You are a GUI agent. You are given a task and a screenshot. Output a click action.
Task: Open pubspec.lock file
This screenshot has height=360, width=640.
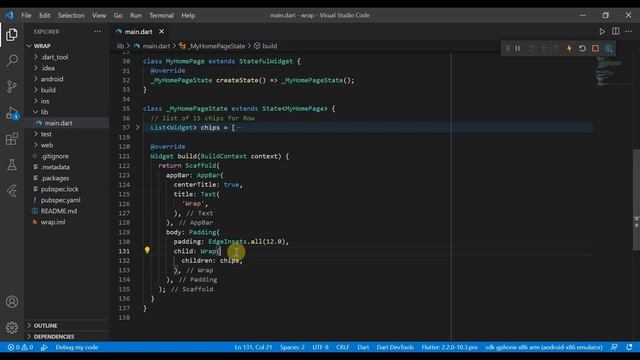click(60, 189)
